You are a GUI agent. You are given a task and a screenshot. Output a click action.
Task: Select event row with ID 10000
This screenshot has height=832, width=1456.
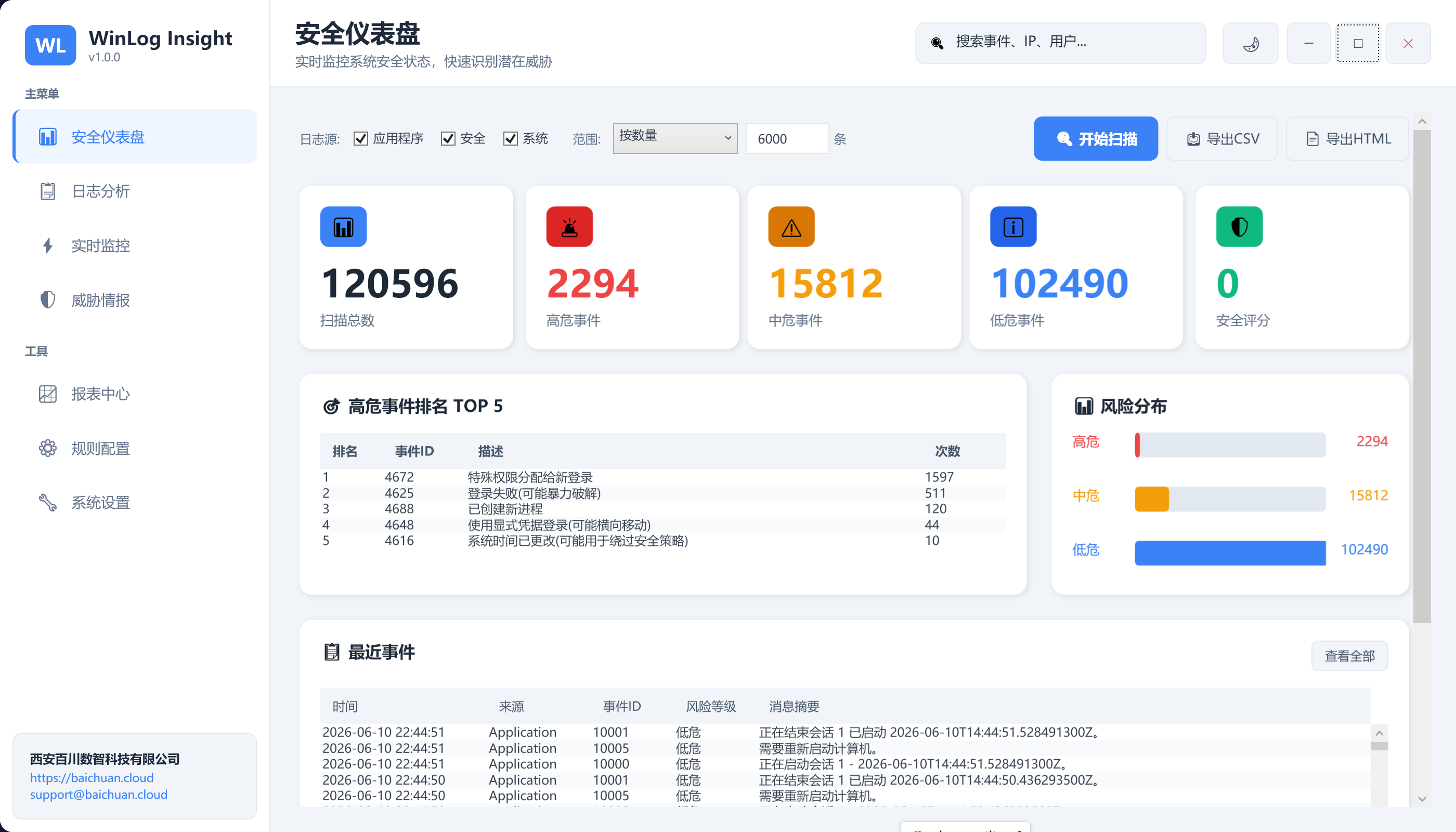(x=845, y=764)
